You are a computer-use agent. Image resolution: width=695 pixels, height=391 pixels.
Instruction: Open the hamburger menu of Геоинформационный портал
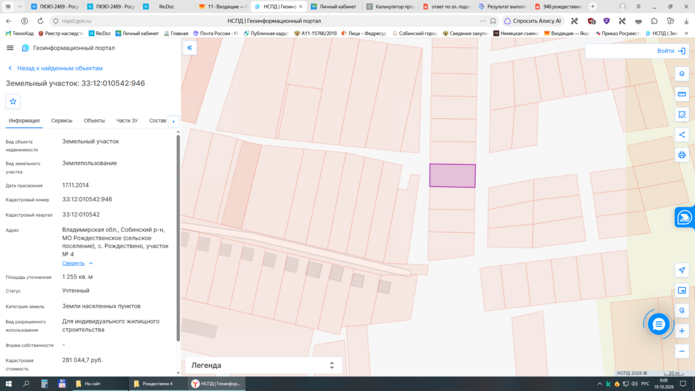10,48
